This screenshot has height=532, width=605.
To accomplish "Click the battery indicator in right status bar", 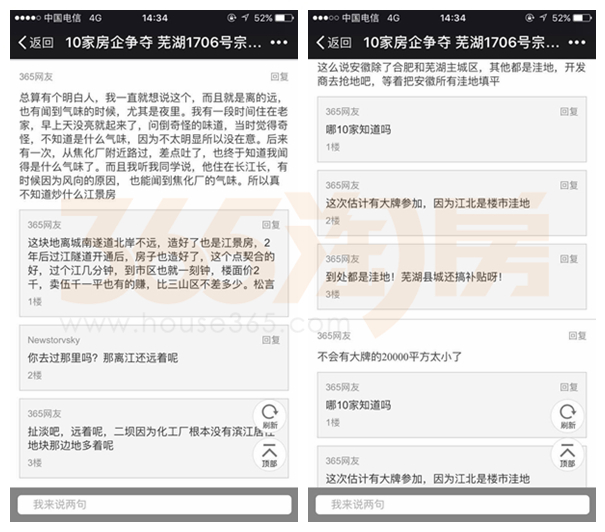I will point(582,18).
